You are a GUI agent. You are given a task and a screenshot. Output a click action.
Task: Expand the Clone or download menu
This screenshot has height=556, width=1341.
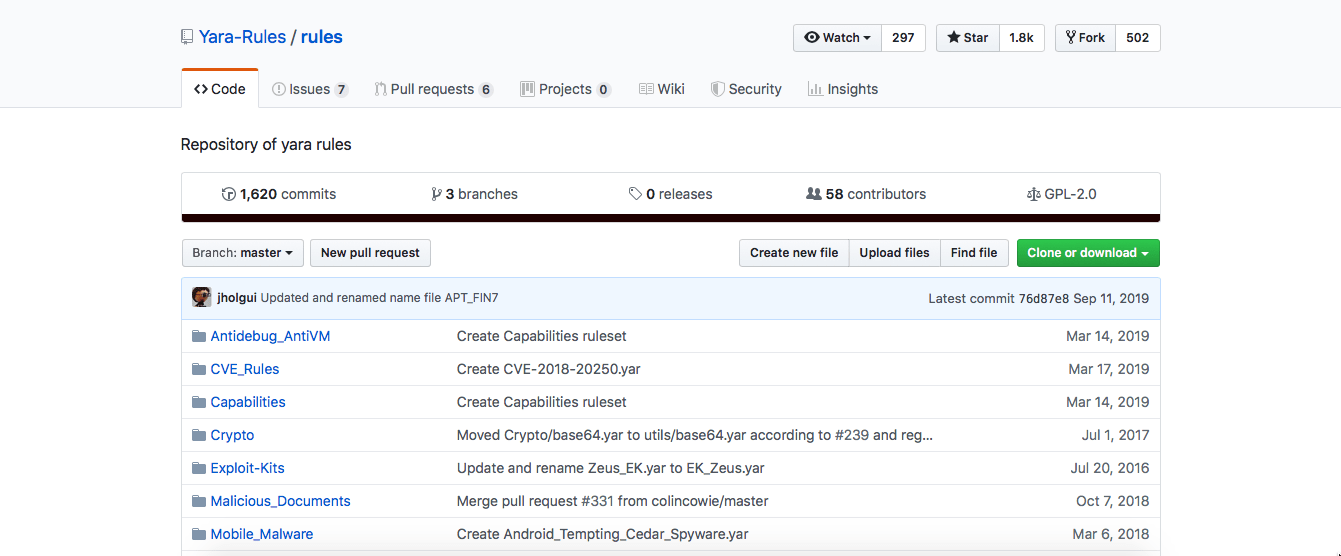pyautogui.click(x=1088, y=253)
